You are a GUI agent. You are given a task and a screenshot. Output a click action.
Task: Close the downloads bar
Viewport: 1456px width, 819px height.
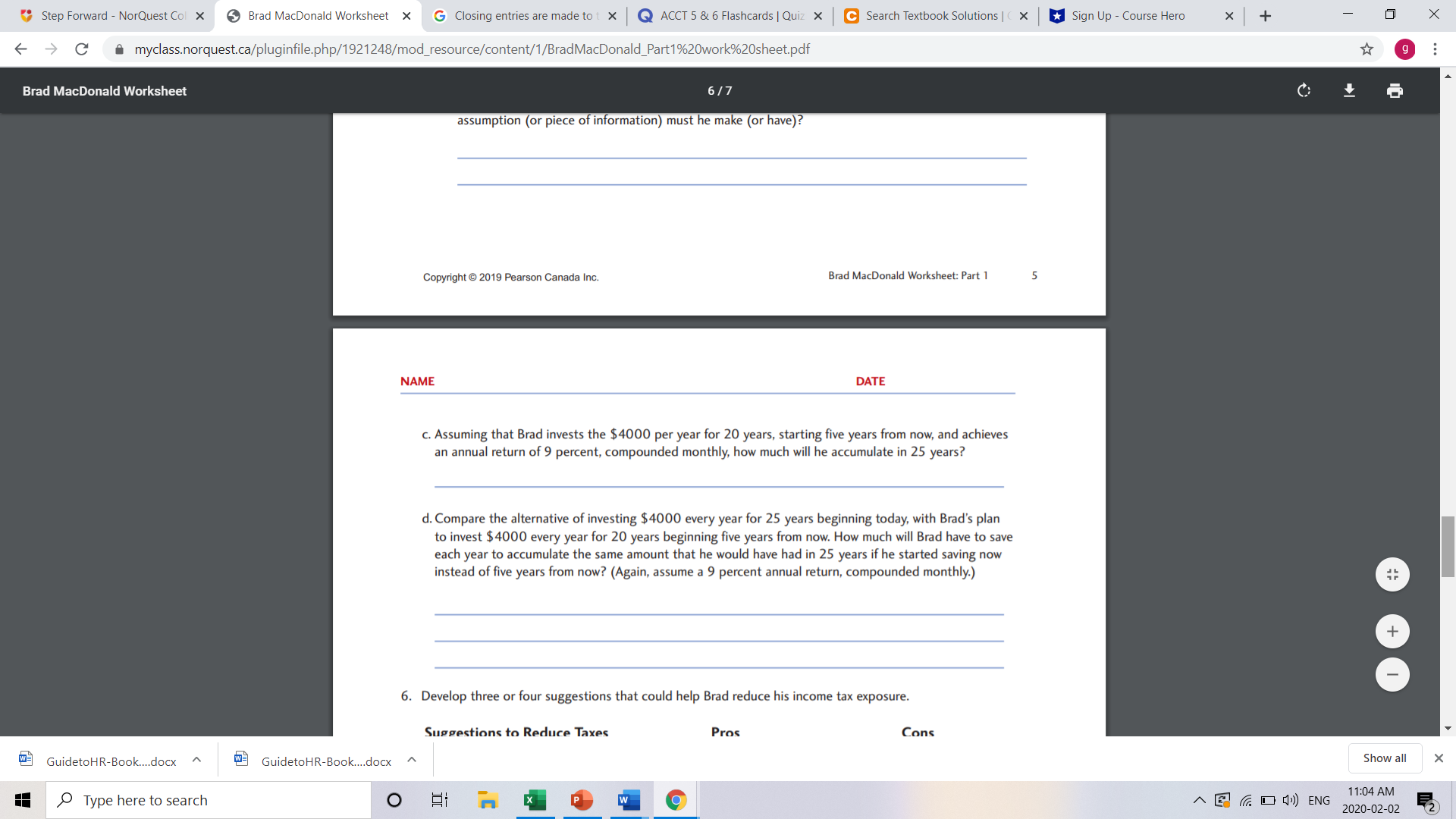[1439, 758]
